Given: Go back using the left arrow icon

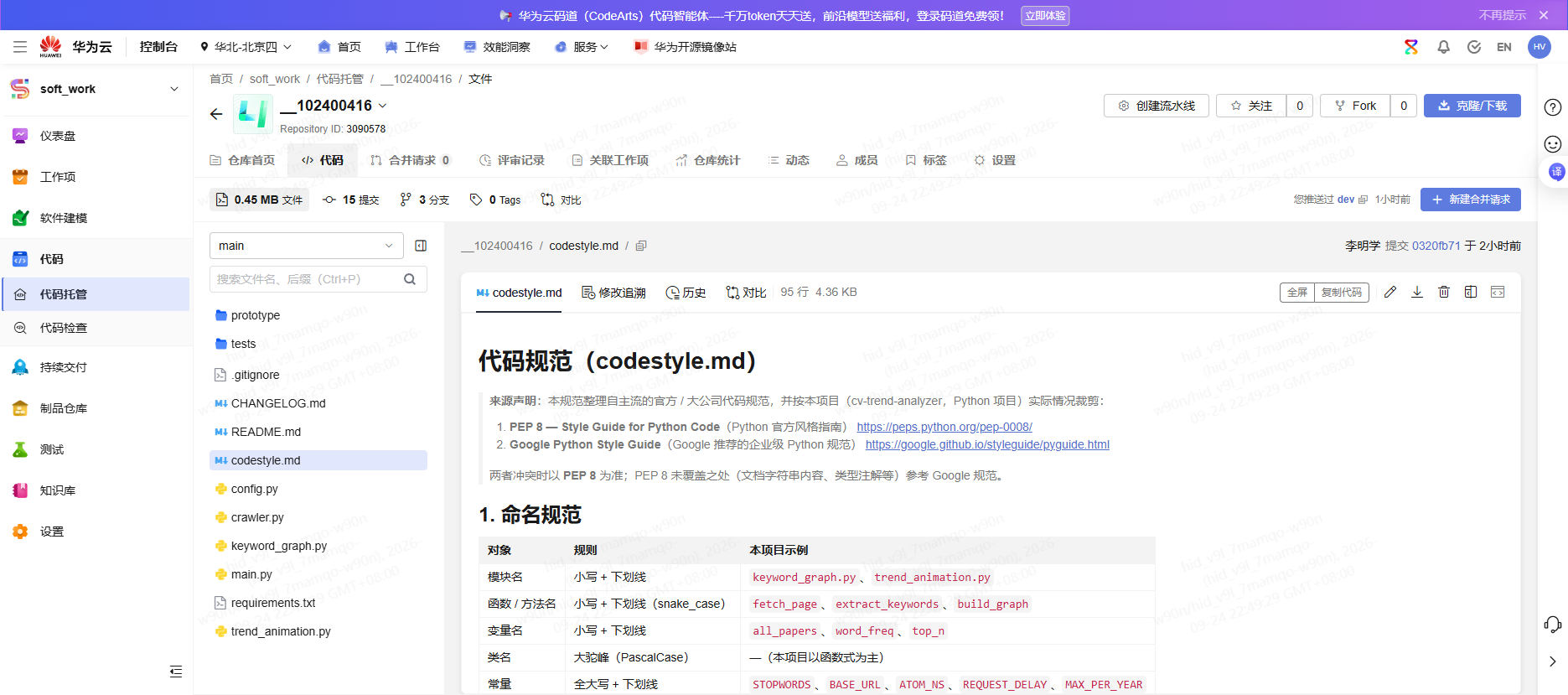Looking at the screenshot, I should [216, 114].
